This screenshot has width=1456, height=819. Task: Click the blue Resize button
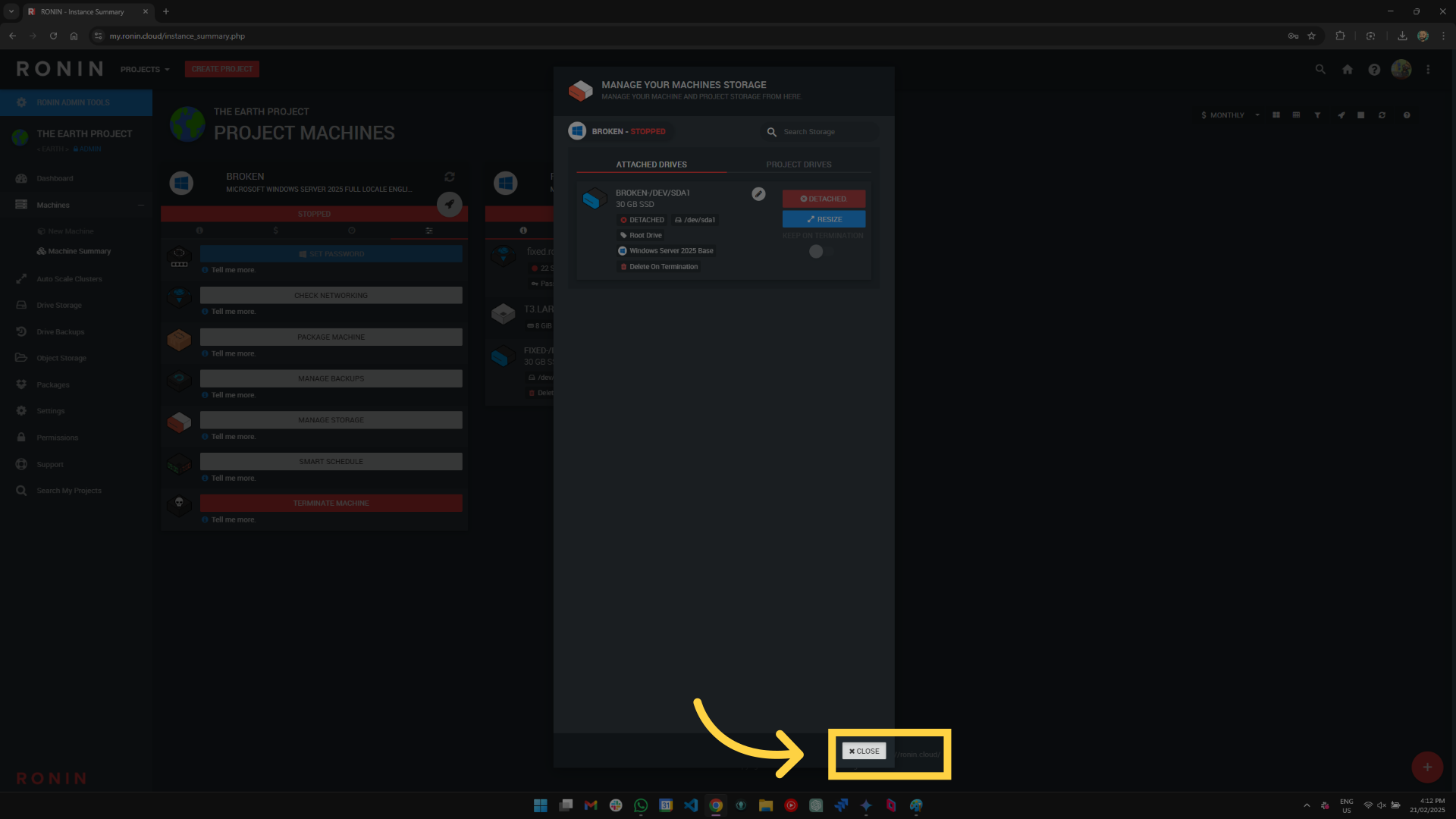tap(824, 219)
